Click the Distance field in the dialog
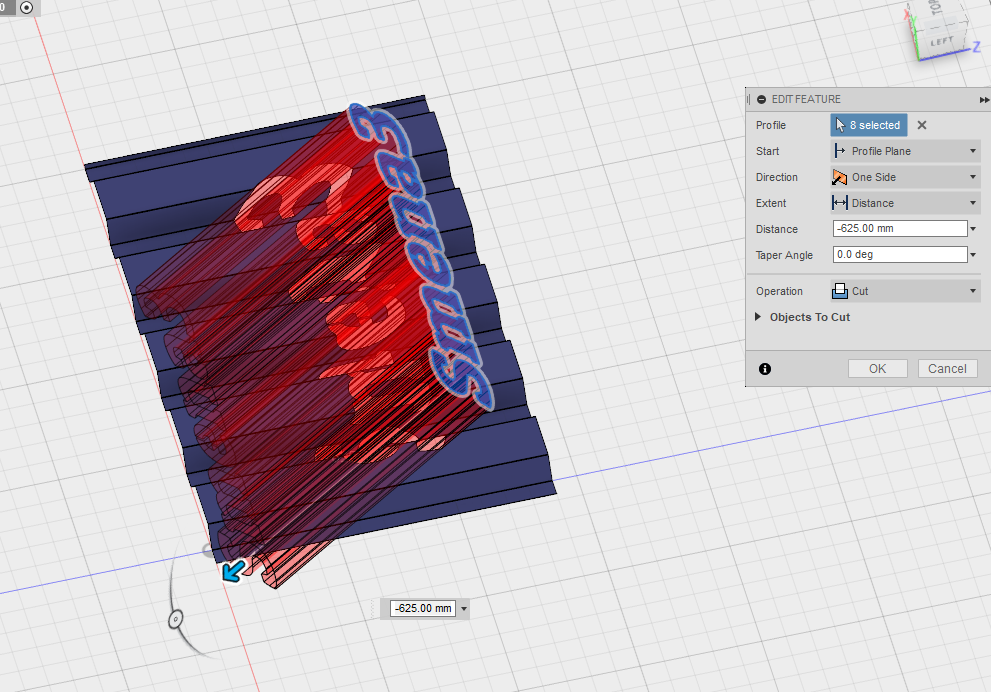991x692 pixels. (x=898, y=229)
